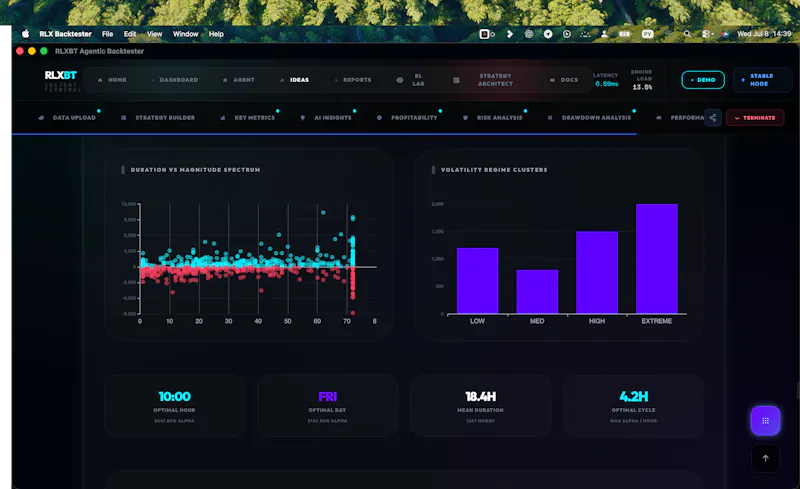The width and height of the screenshot is (800, 489).
Task: Click the Demo mode button
Action: coord(703,80)
